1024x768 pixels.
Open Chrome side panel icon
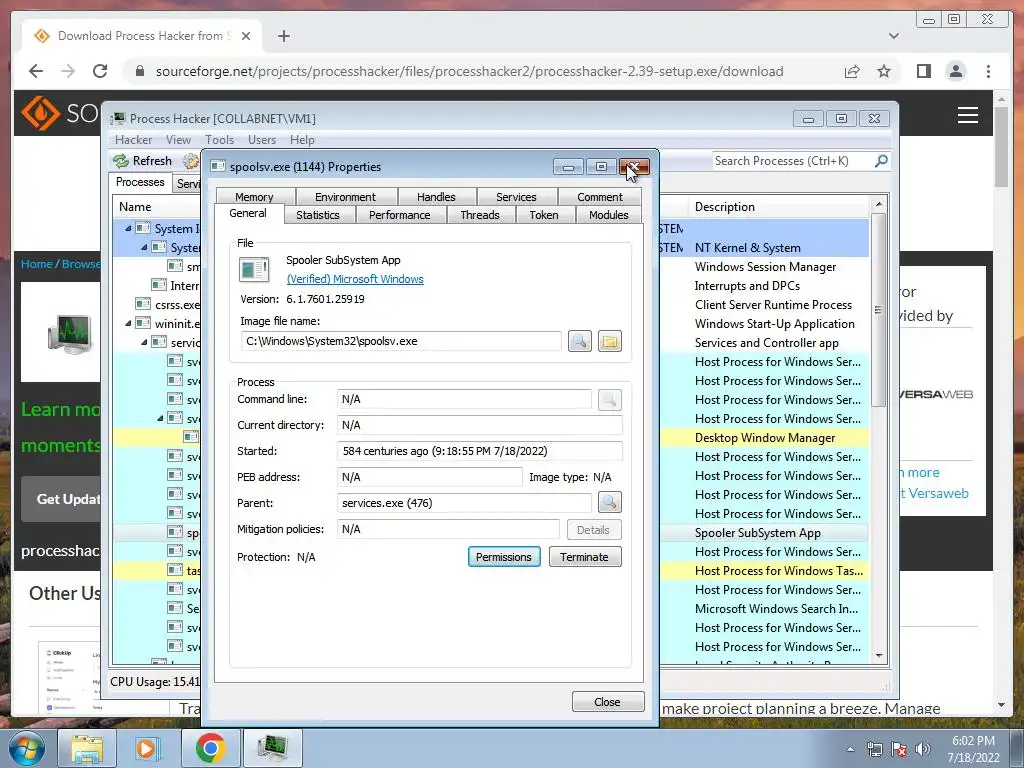coord(923,71)
